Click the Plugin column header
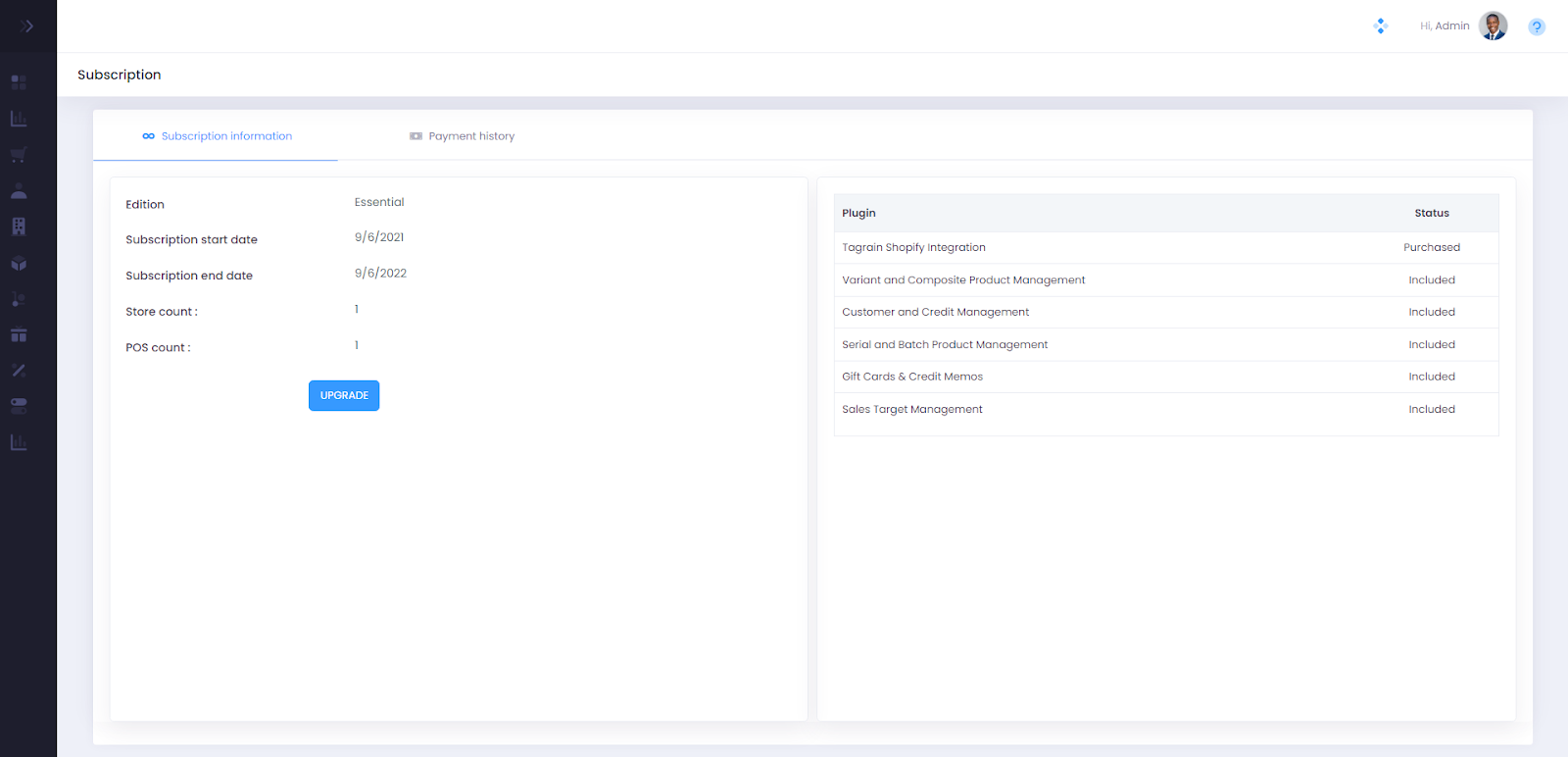 click(858, 213)
